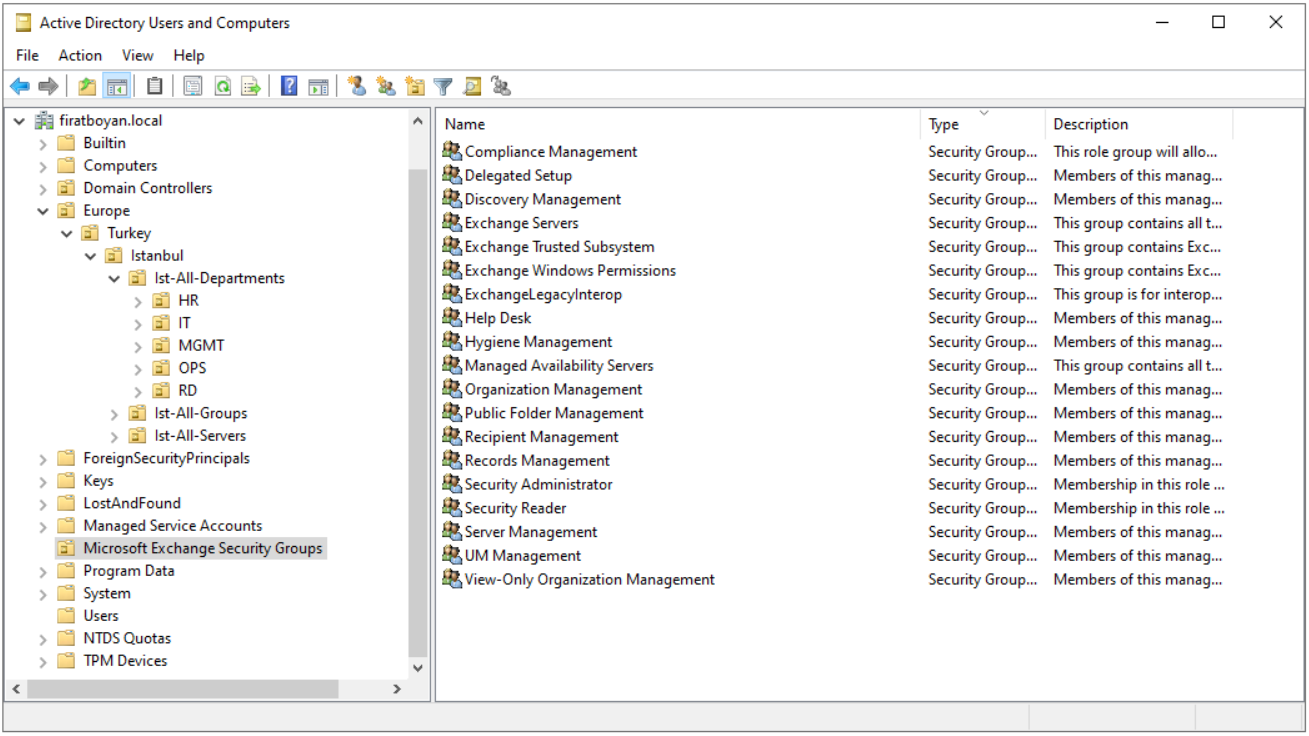This screenshot has width=1309, height=736.
Task: Click group icon beside UM Management
Action: (452, 555)
